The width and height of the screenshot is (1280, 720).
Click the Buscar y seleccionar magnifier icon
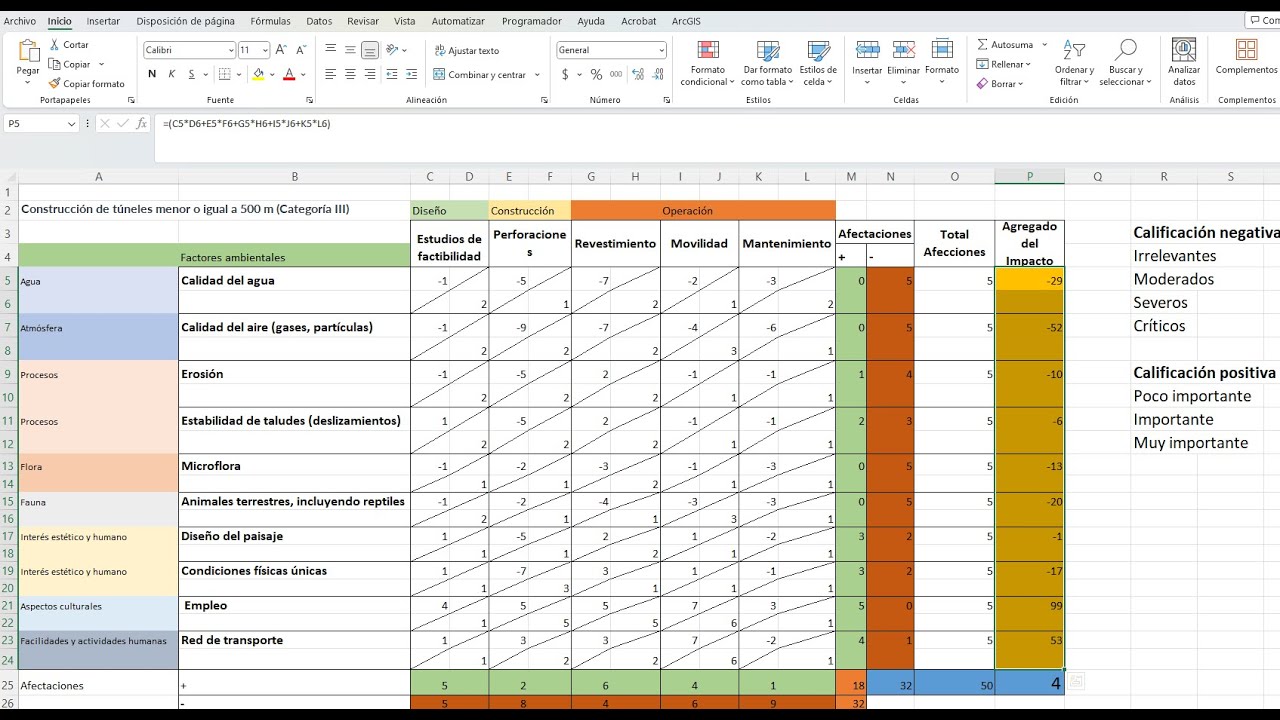tap(1126, 50)
